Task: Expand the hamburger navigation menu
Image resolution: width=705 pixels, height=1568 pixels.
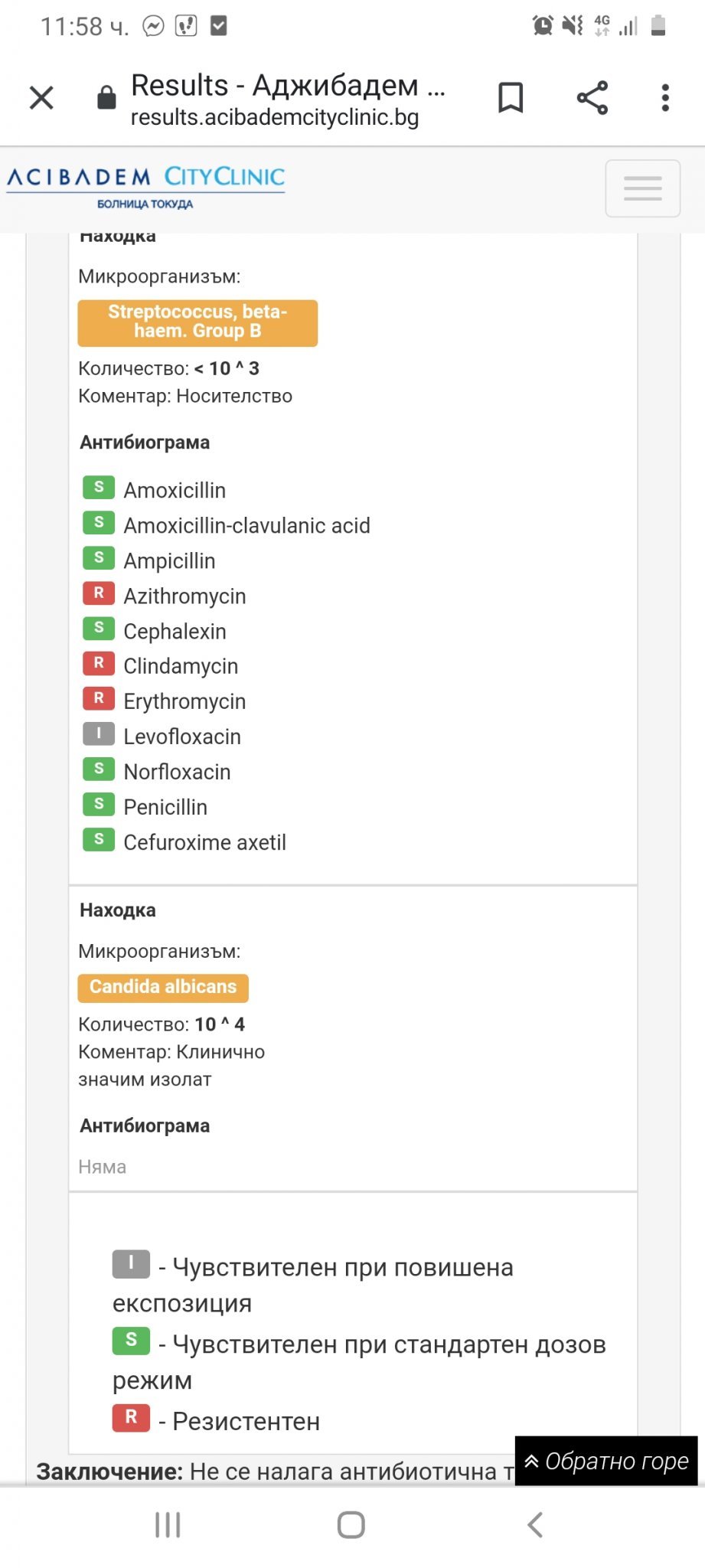Action: pyautogui.click(x=642, y=188)
